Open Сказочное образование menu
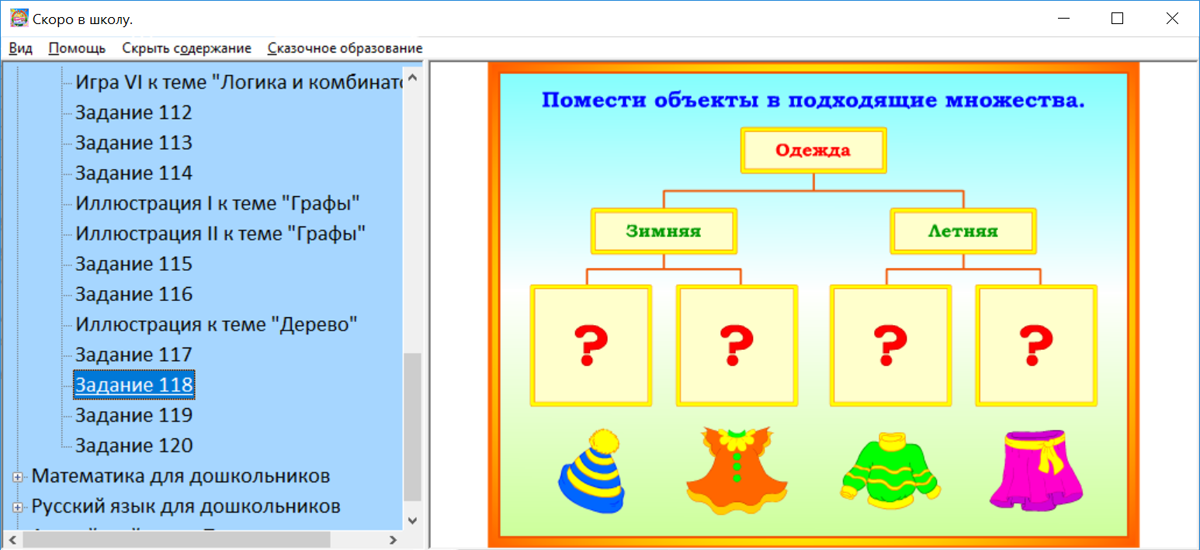 click(x=345, y=48)
